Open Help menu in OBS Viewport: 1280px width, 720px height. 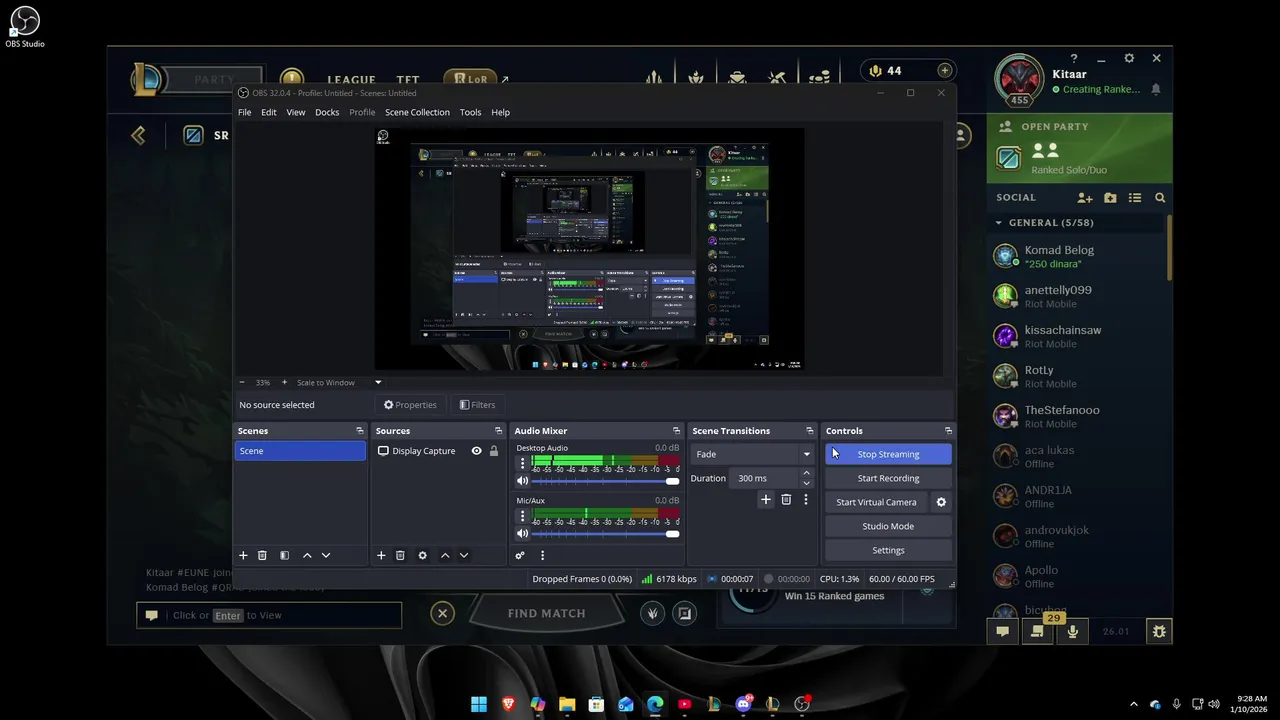pos(500,112)
